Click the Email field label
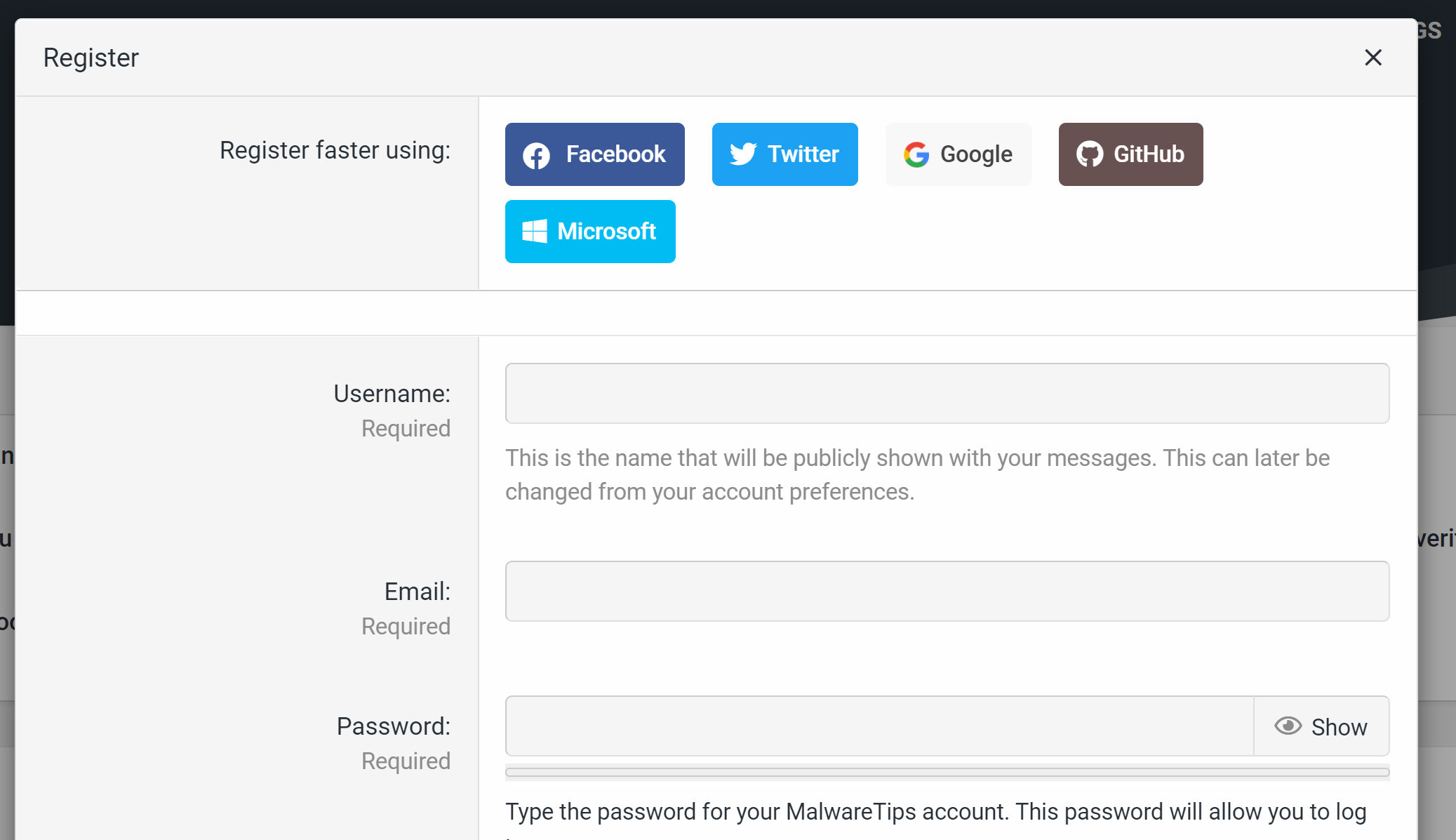 tap(417, 592)
